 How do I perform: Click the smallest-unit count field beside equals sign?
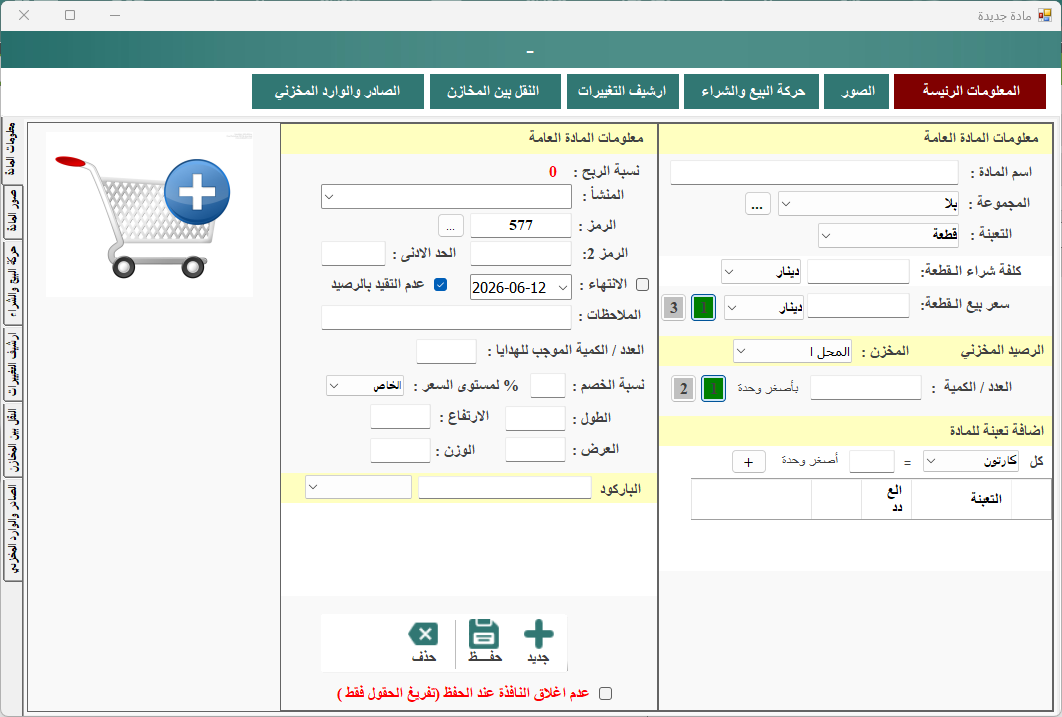[872, 461]
